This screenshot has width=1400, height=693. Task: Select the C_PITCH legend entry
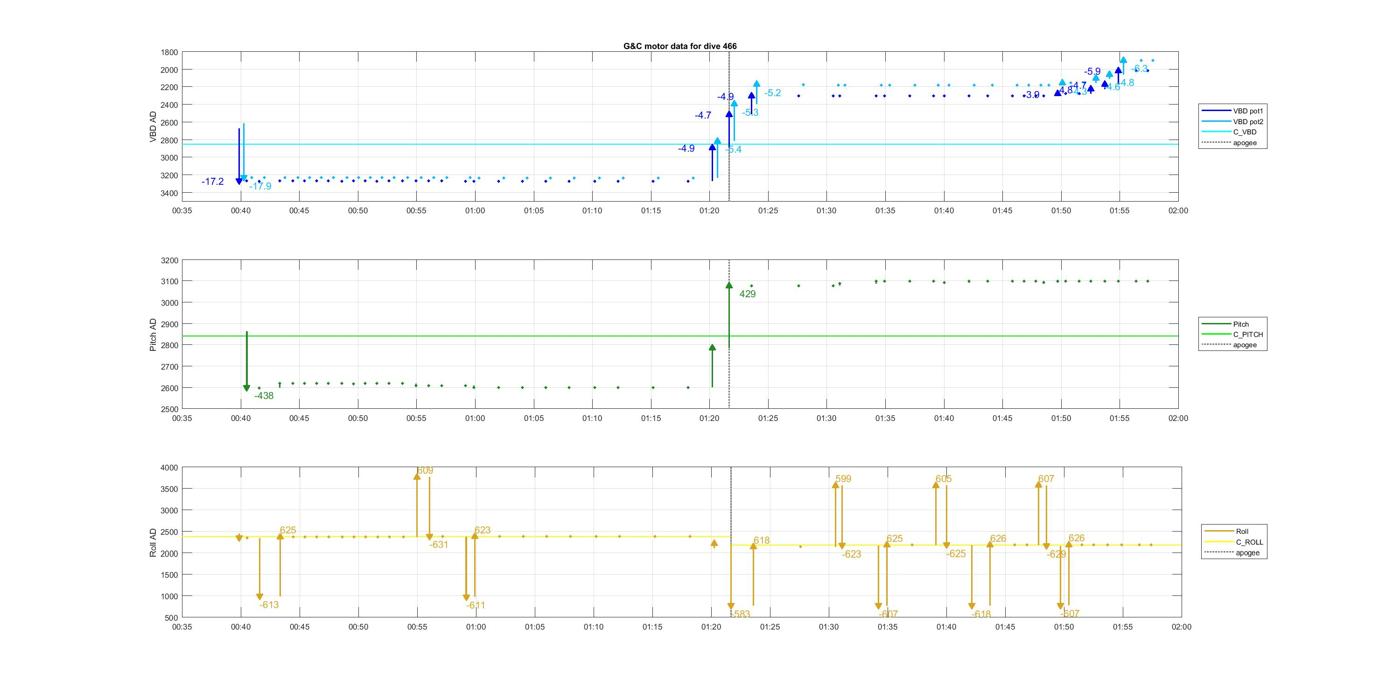[1234, 334]
